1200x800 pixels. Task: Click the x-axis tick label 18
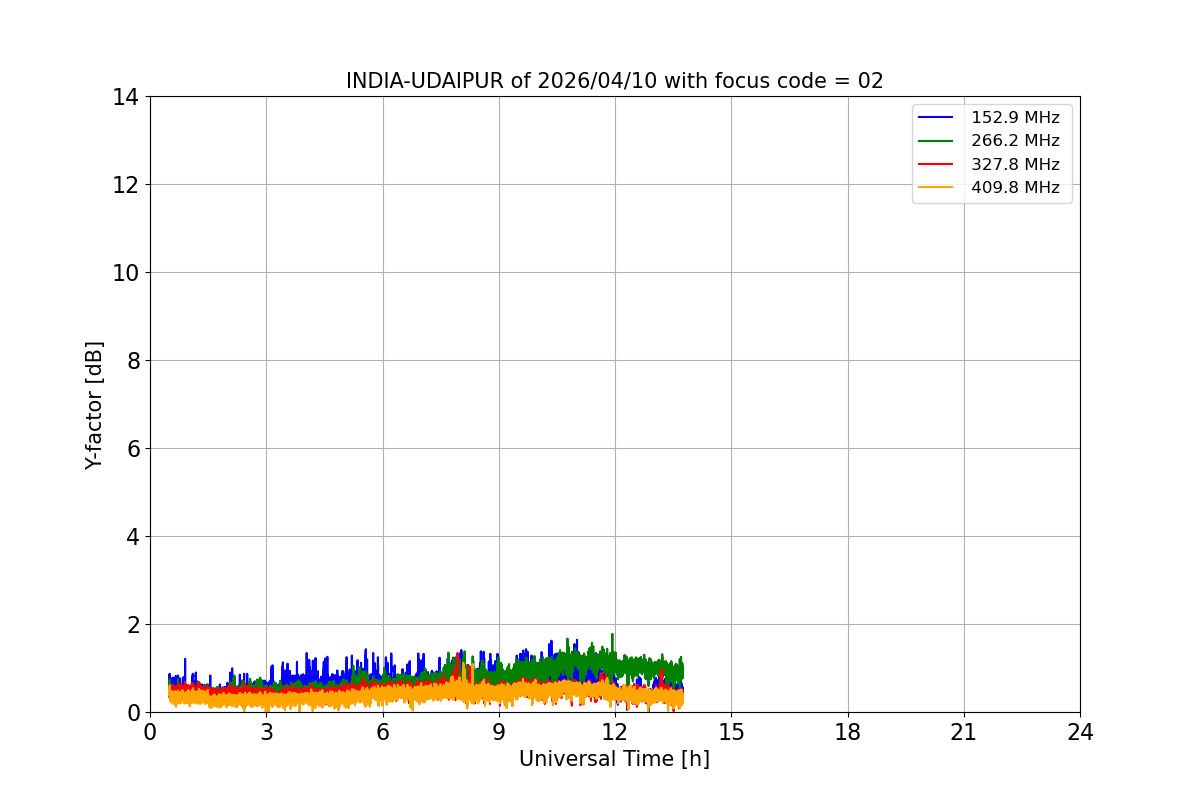pos(848,732)
